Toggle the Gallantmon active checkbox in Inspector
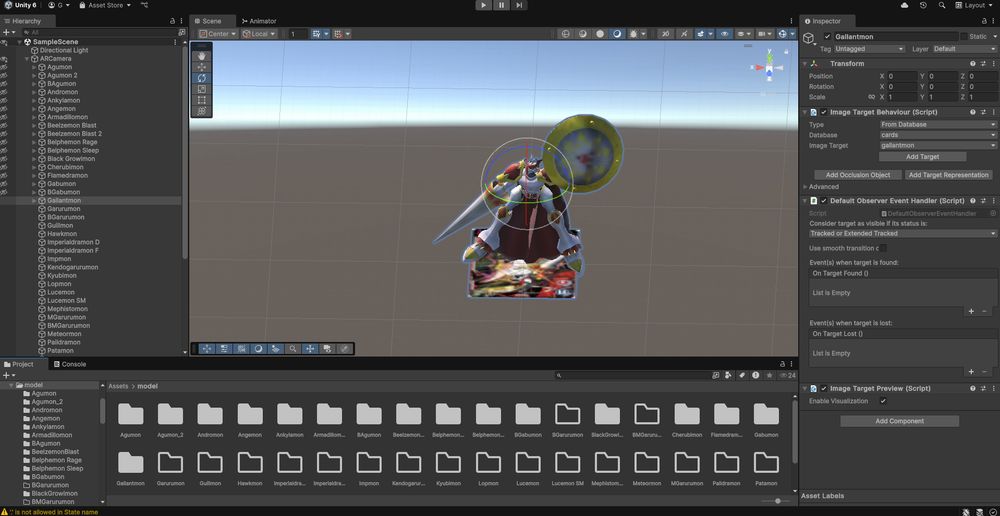1000x516 pixels. (x=826, y=37)
